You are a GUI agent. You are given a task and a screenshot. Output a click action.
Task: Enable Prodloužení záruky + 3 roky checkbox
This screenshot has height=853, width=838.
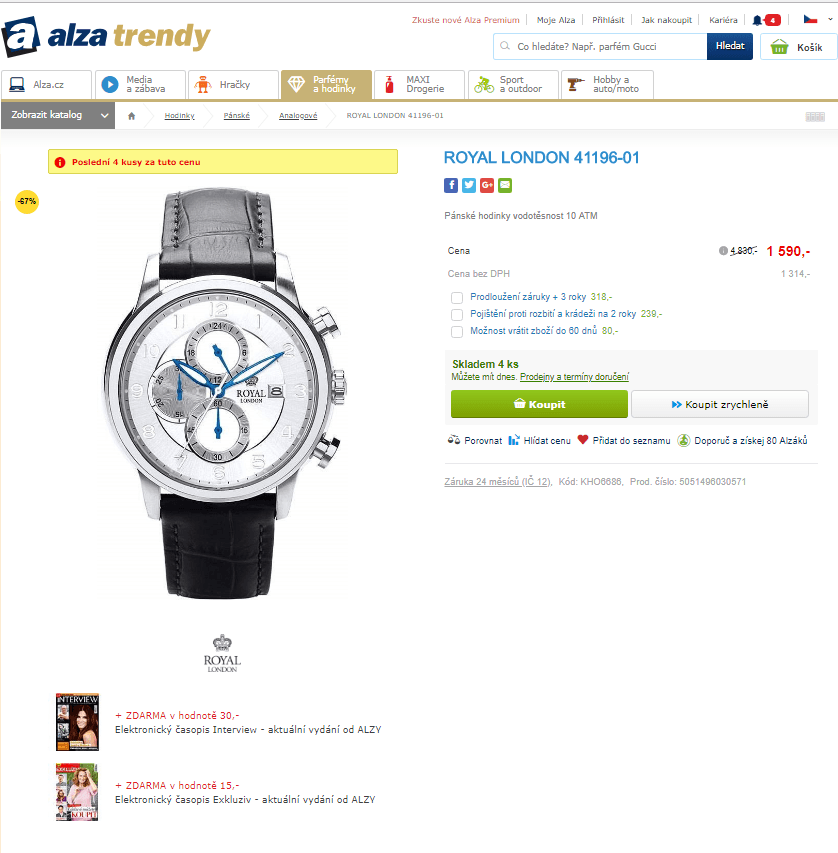coord(457,298)
